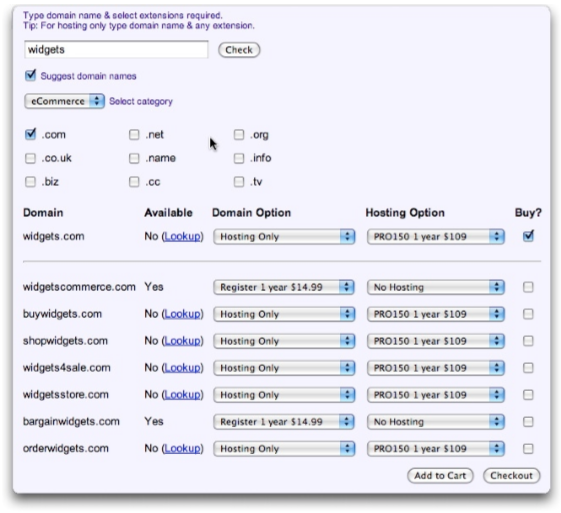Open No Hosting dropdown for bargainwidgets.com

coord(436,422)
